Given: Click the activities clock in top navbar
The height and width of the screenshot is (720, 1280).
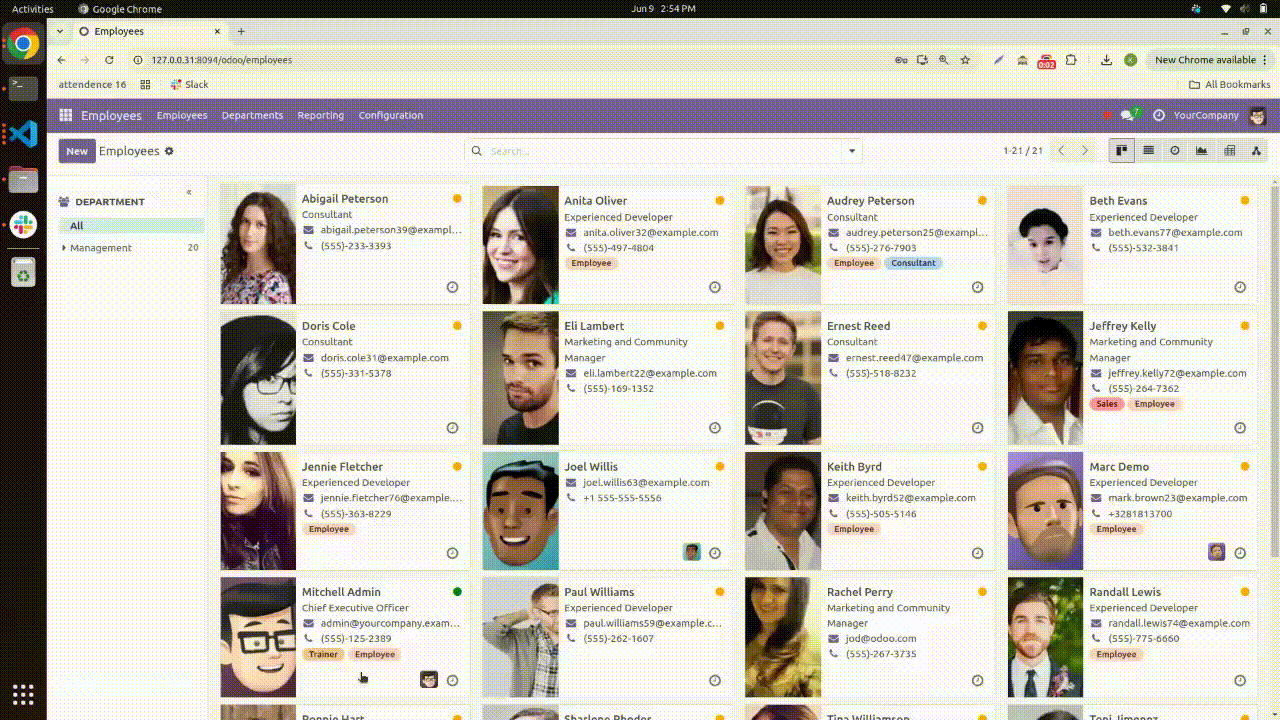Looking at the screenshot, I should click(x=1158, y=115).
